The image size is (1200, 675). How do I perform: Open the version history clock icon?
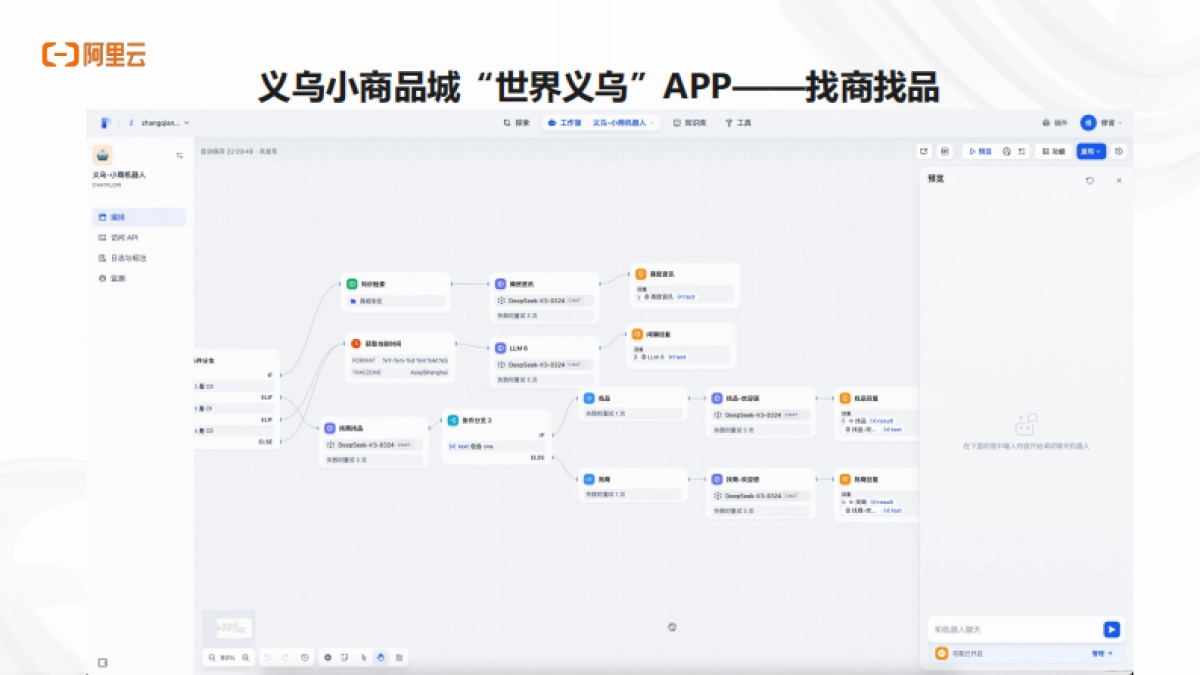pos(305,657)
